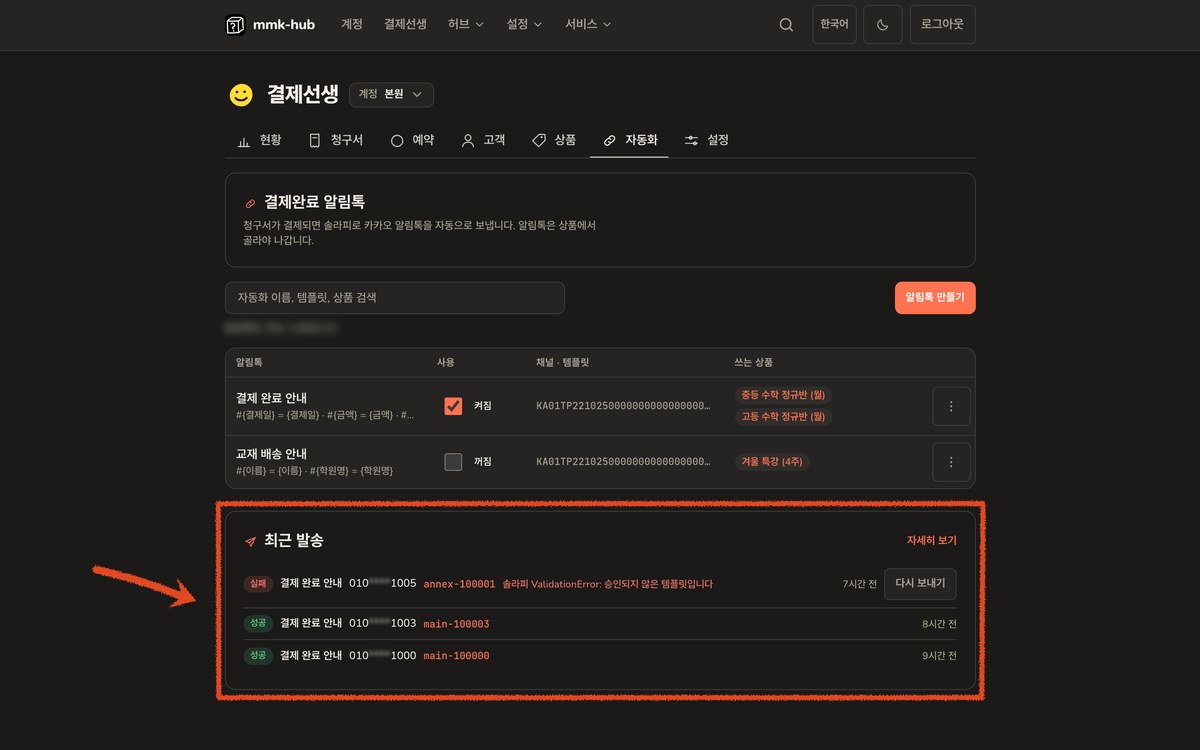Viewport: 1200px width, 750px height.
Task: Open the search magnifier icon
Action: point(786,24)
